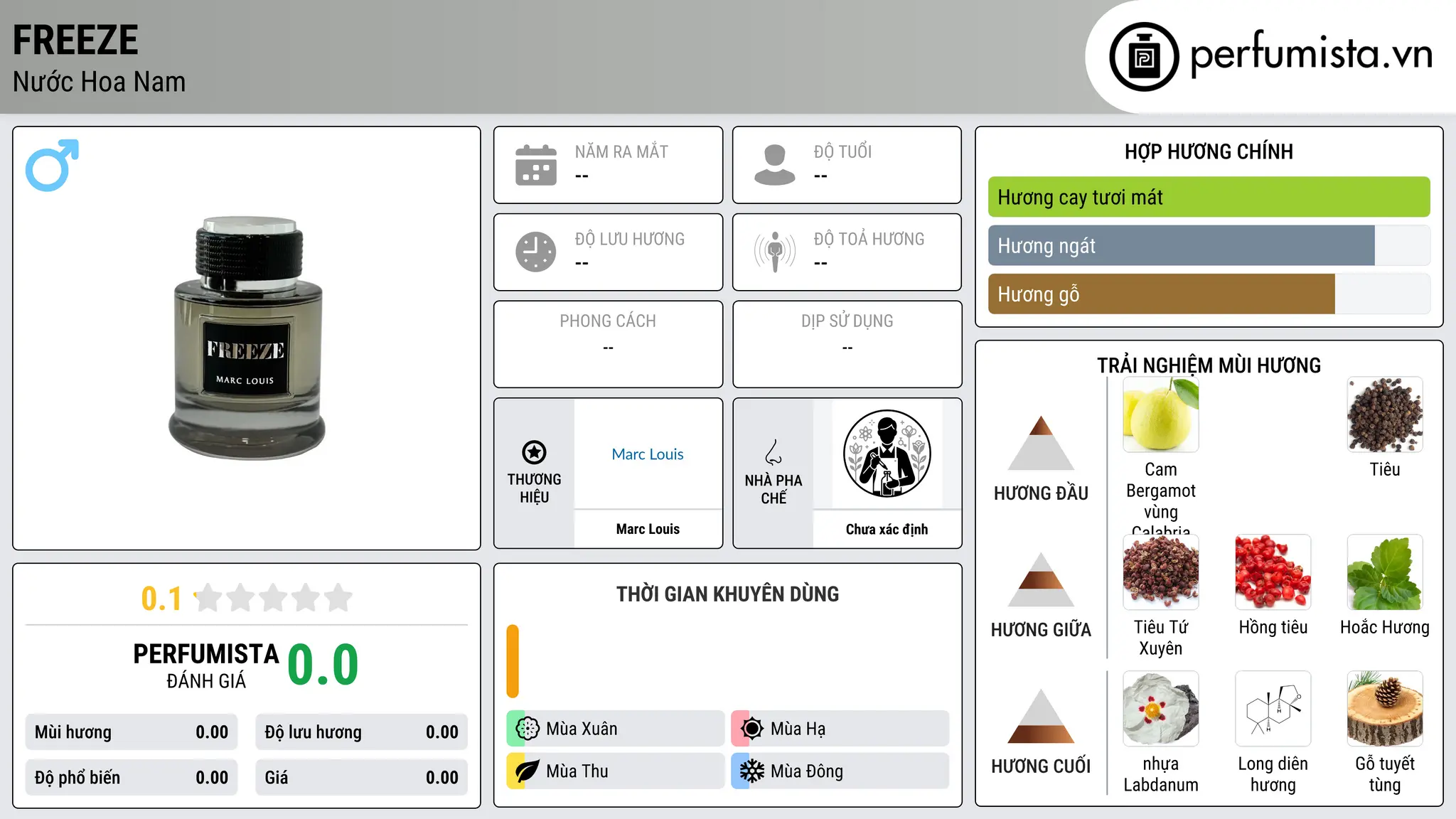This screenshot has width=1456, height=819.
Task: Click the Hương gỗ accord bar
Action: tap(1209, 294)
